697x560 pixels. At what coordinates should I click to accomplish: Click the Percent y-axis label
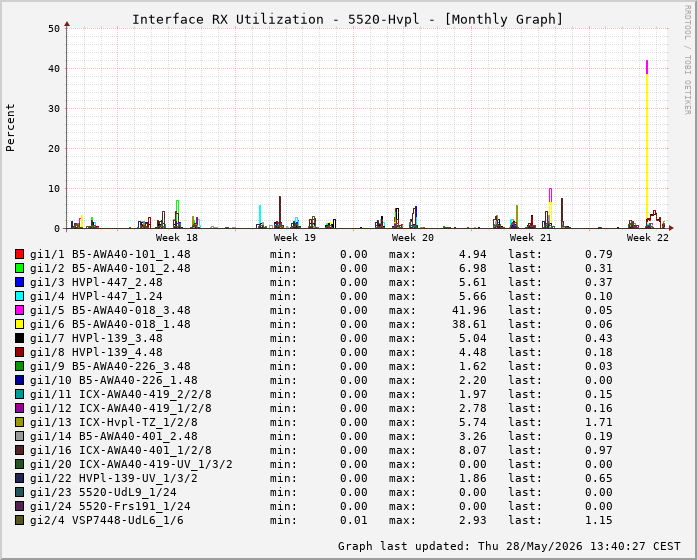[x=10, y=128]
